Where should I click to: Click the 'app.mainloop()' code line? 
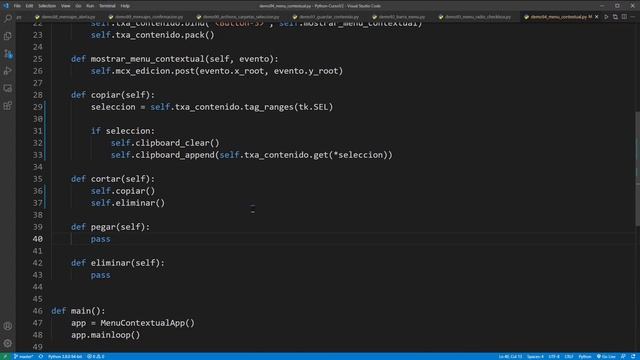point(106,335)
